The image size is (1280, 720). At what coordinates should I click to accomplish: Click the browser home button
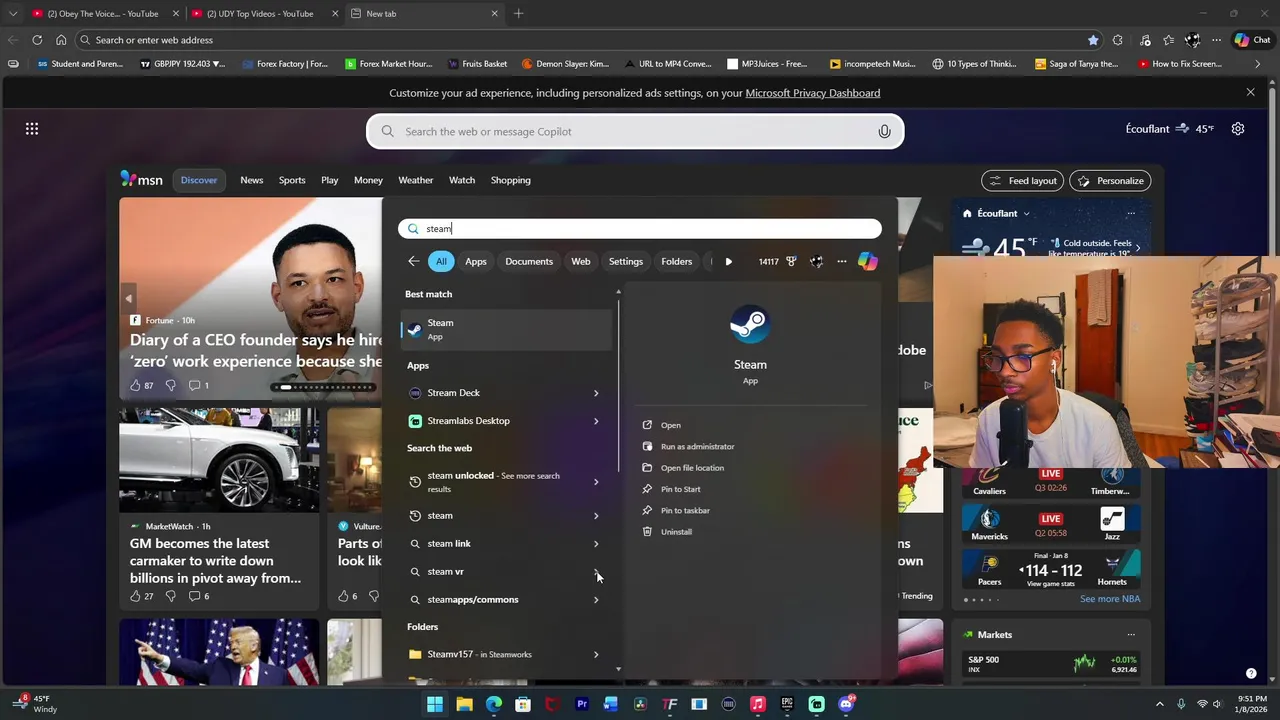(x=61, y=40)
